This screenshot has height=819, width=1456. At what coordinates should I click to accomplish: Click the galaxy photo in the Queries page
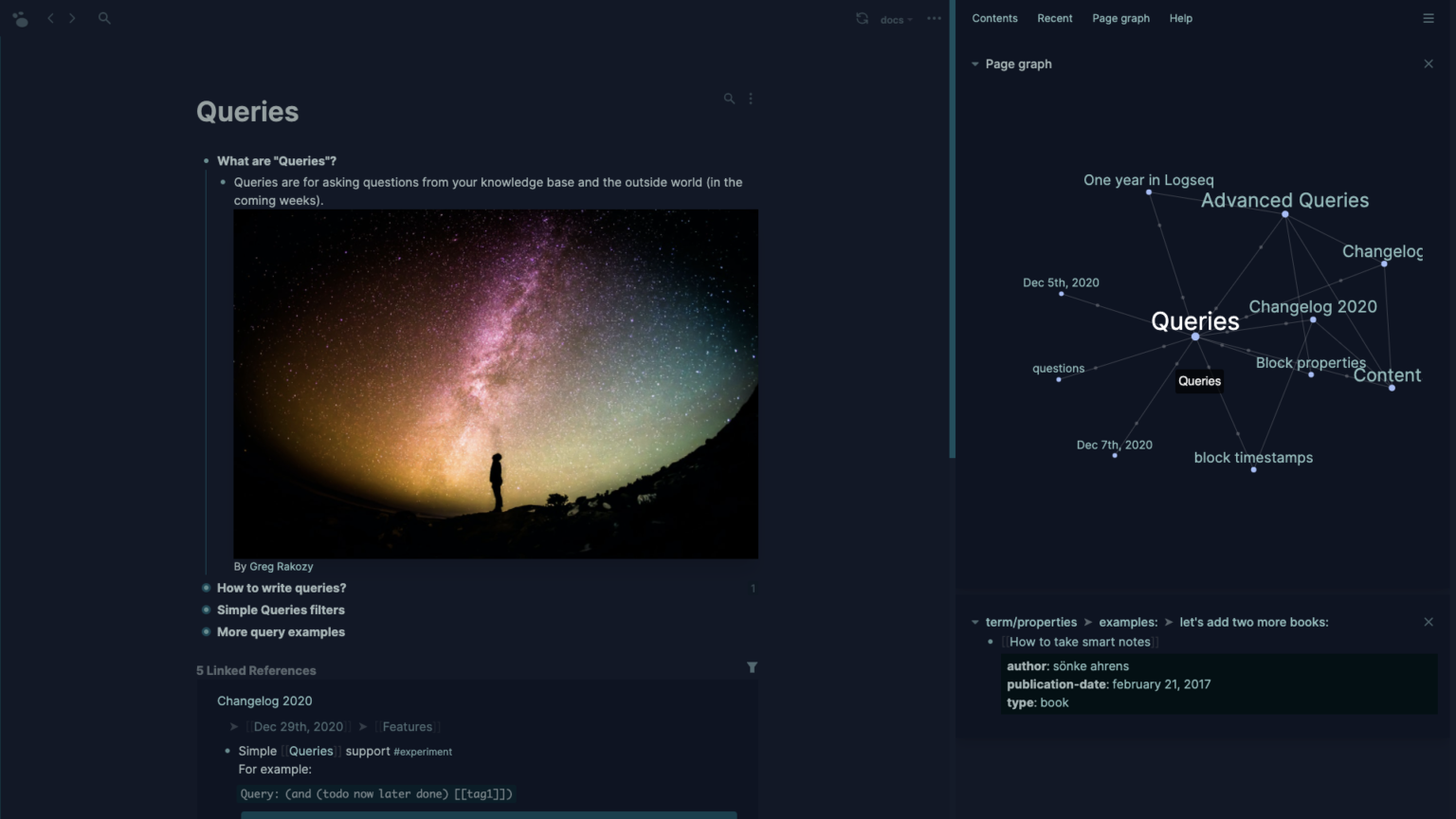[x=495, y=384]
